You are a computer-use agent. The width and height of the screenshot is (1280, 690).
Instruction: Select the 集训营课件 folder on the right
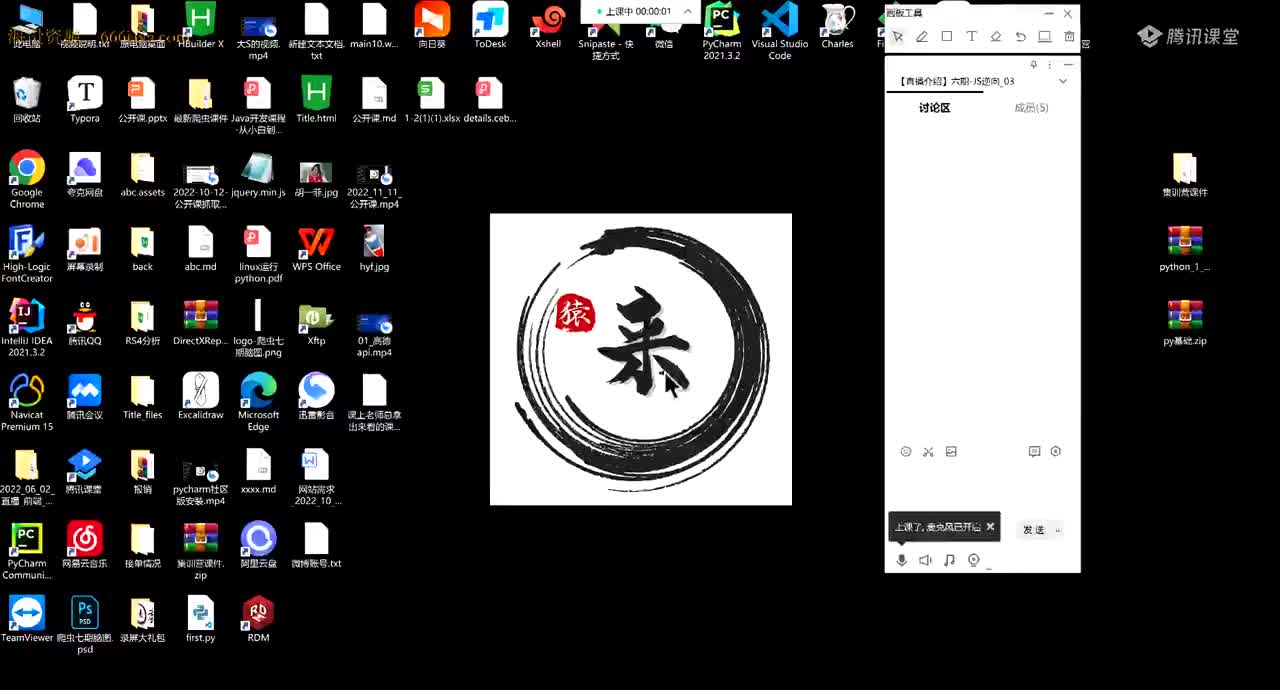(1185, 175)
